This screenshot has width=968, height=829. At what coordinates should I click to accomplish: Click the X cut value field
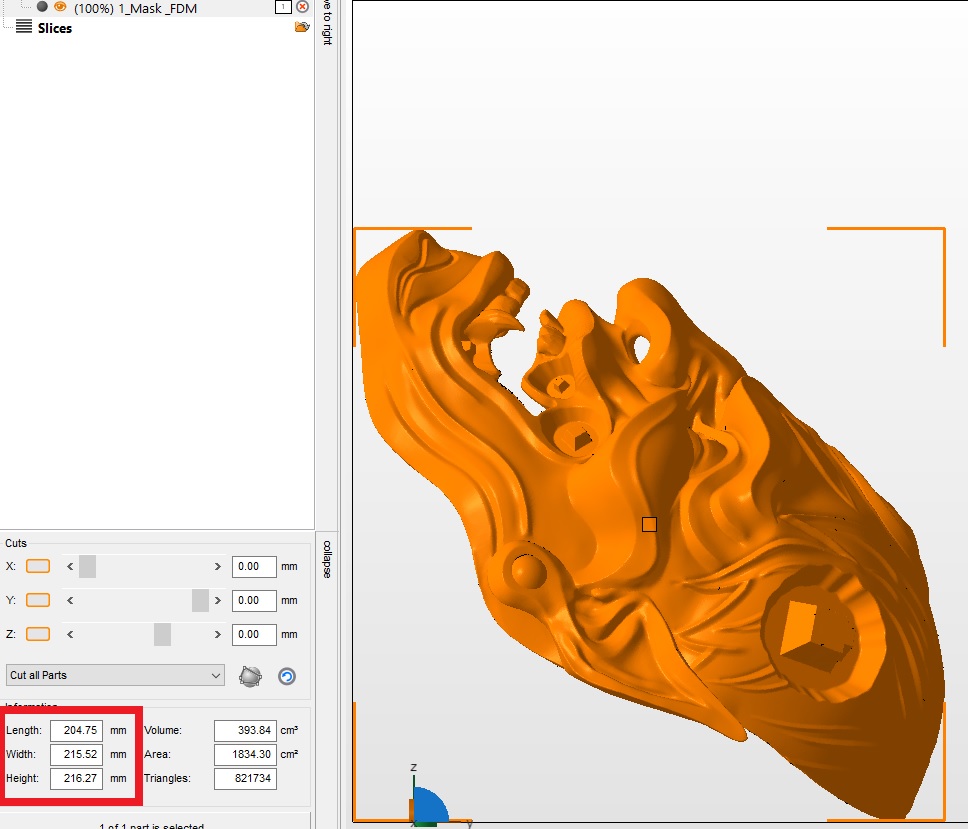(x=254, y=567)
